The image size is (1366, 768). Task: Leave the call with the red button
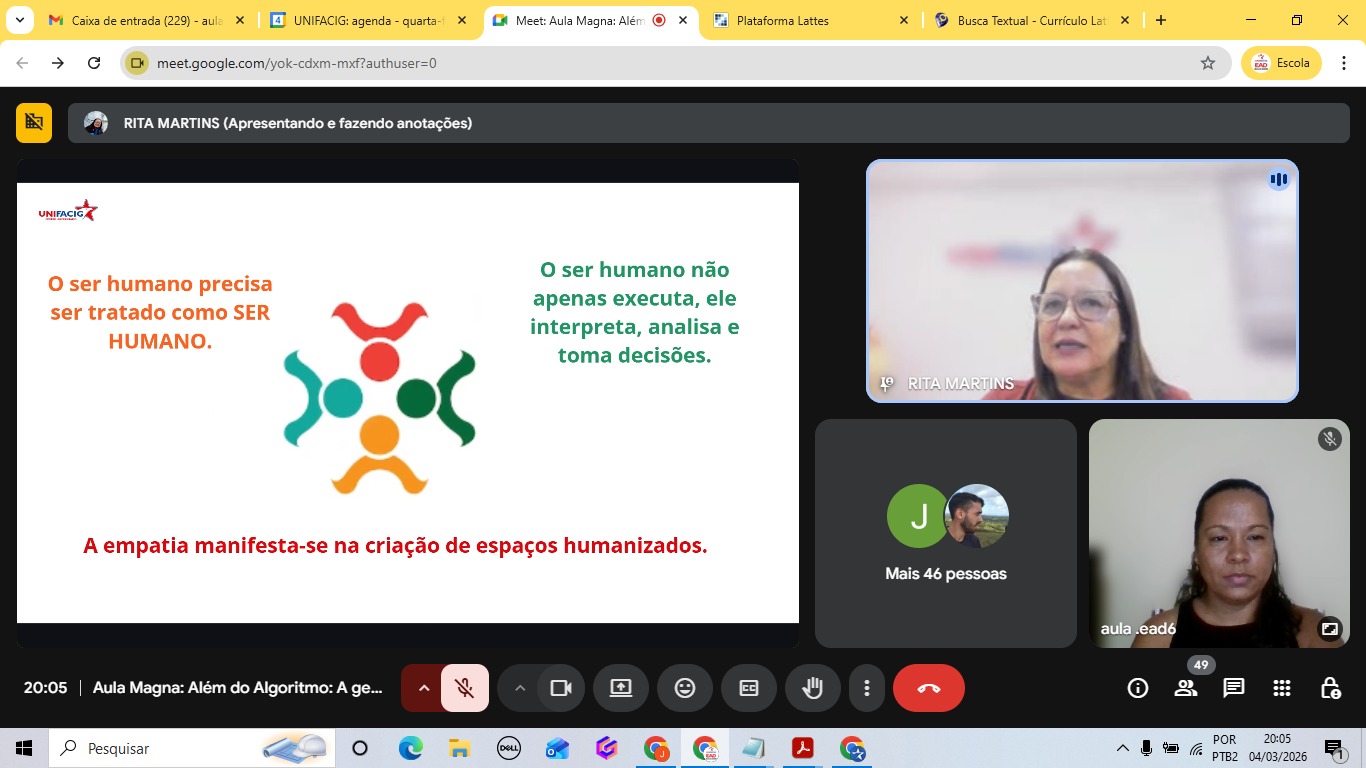[x=928, y=688]
